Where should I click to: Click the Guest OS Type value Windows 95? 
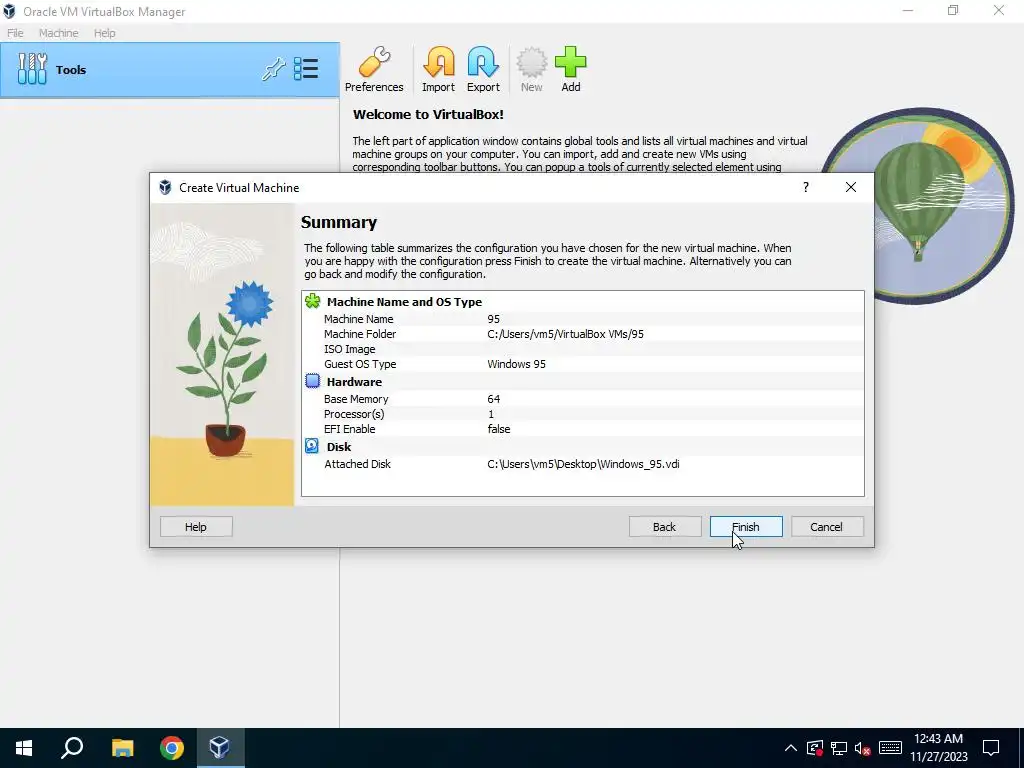[516, 364]
